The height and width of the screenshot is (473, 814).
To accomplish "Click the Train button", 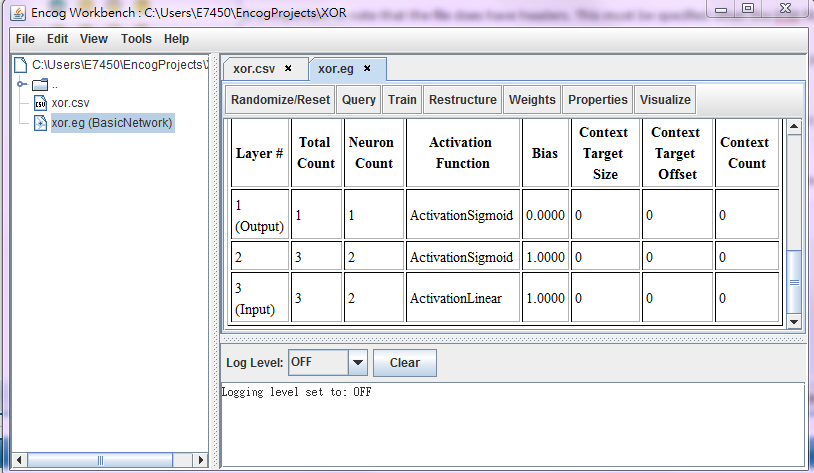I will (x=402, y=100).
